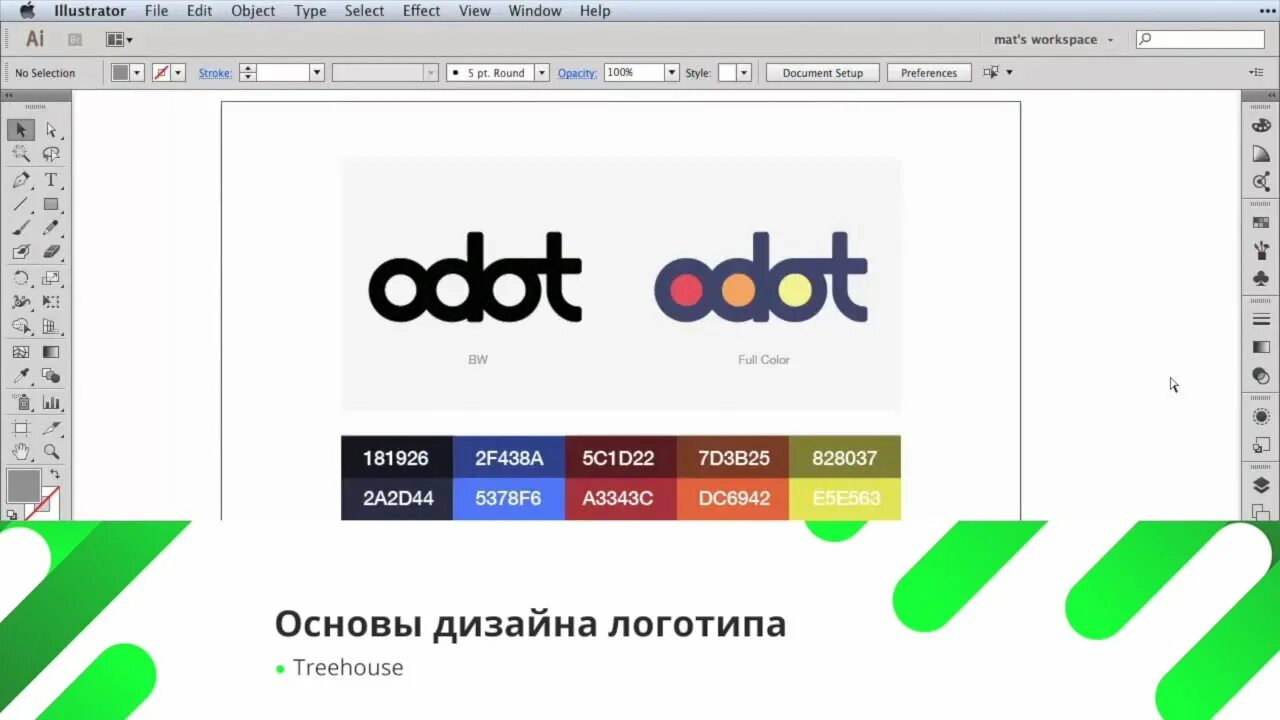Screen dimensions: 1280x720
Task: Select the Mesh tool
Action: (21, 352)
